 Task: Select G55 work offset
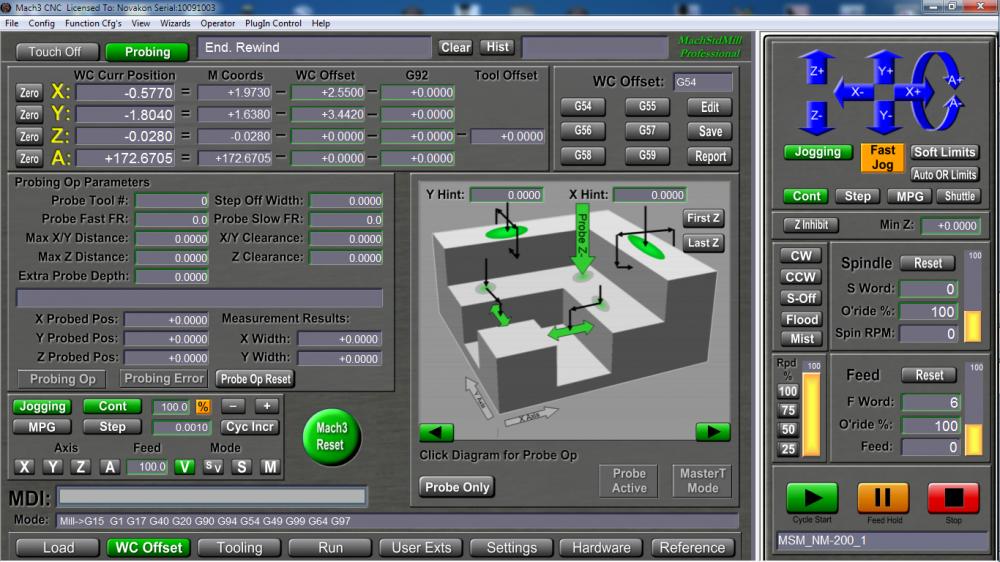[x=647, y=107]
